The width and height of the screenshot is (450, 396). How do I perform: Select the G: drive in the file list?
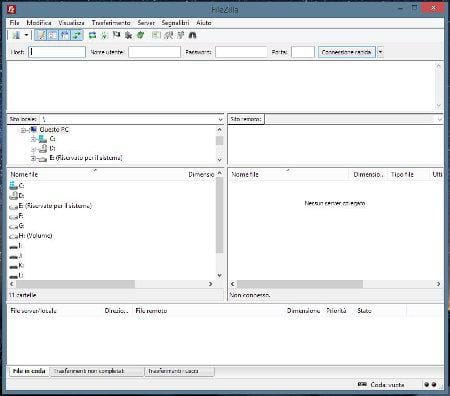click(x=17, y=226)
